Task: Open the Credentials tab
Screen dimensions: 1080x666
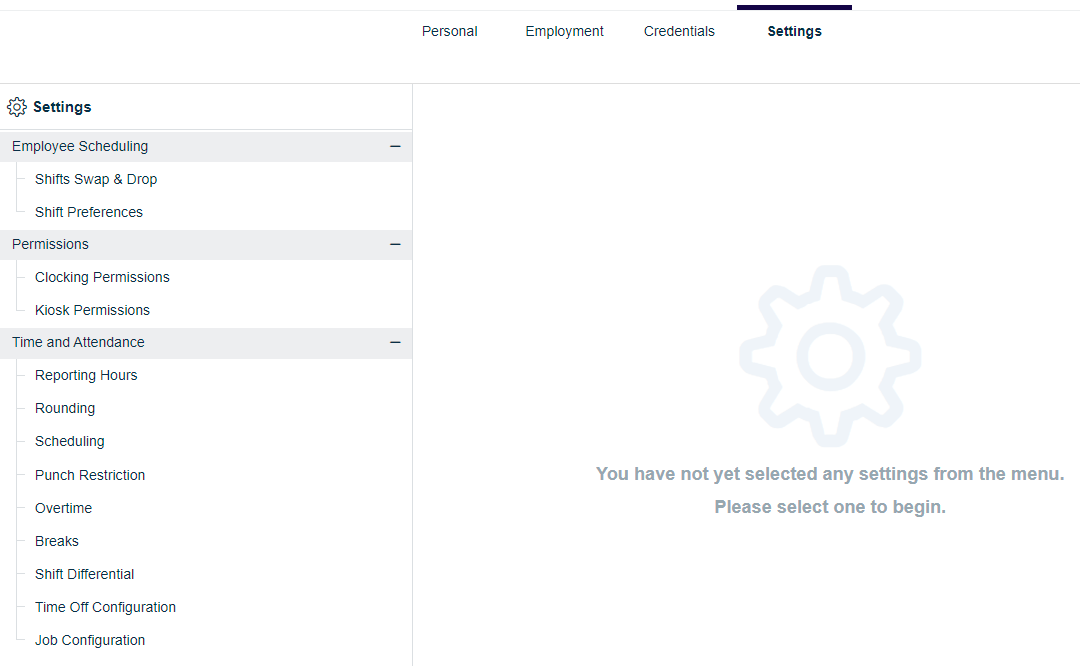Action: pos(679,31)
